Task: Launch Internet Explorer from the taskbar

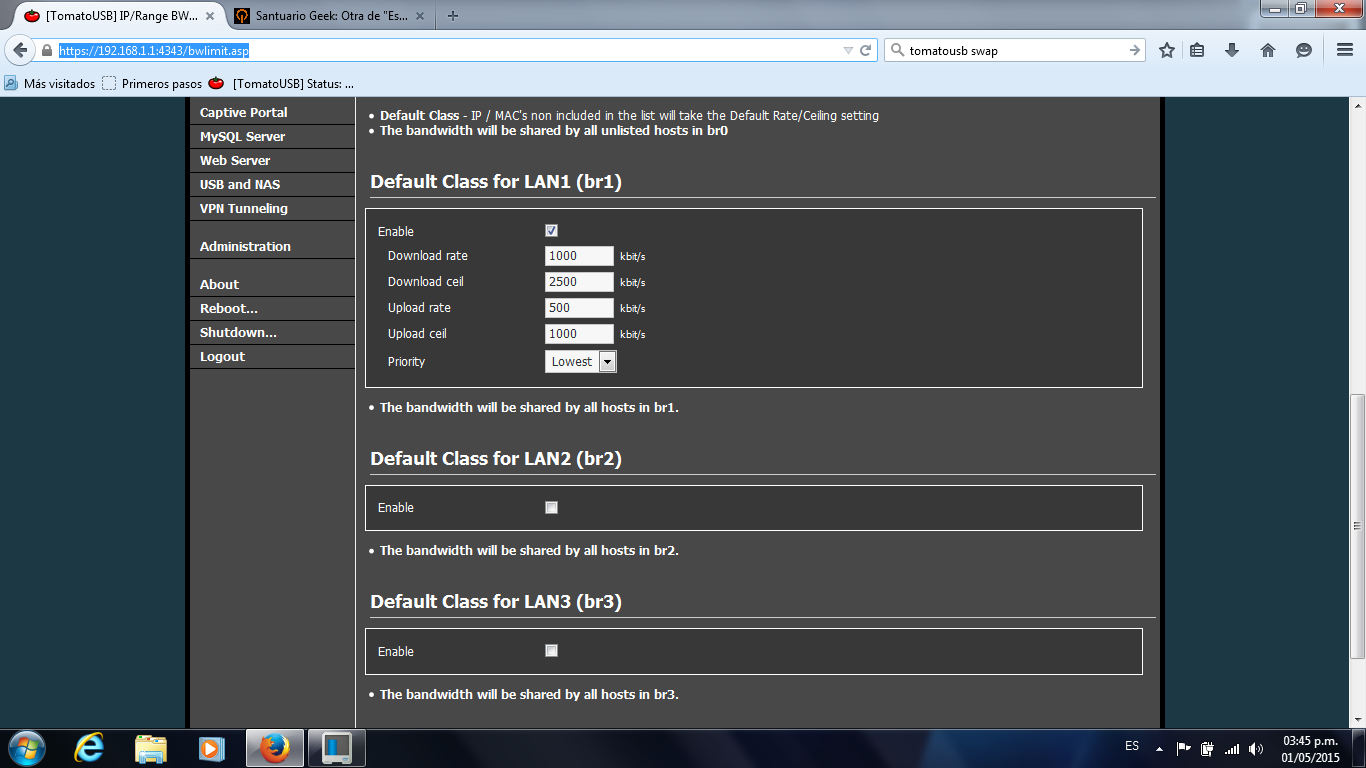Action: coord(90,747)
